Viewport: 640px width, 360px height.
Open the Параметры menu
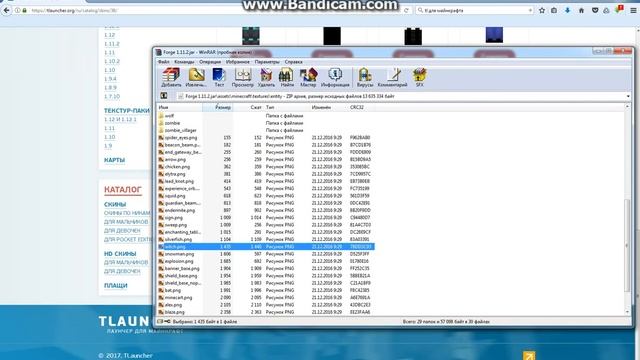pyautogui.click(x=267, y=62)
